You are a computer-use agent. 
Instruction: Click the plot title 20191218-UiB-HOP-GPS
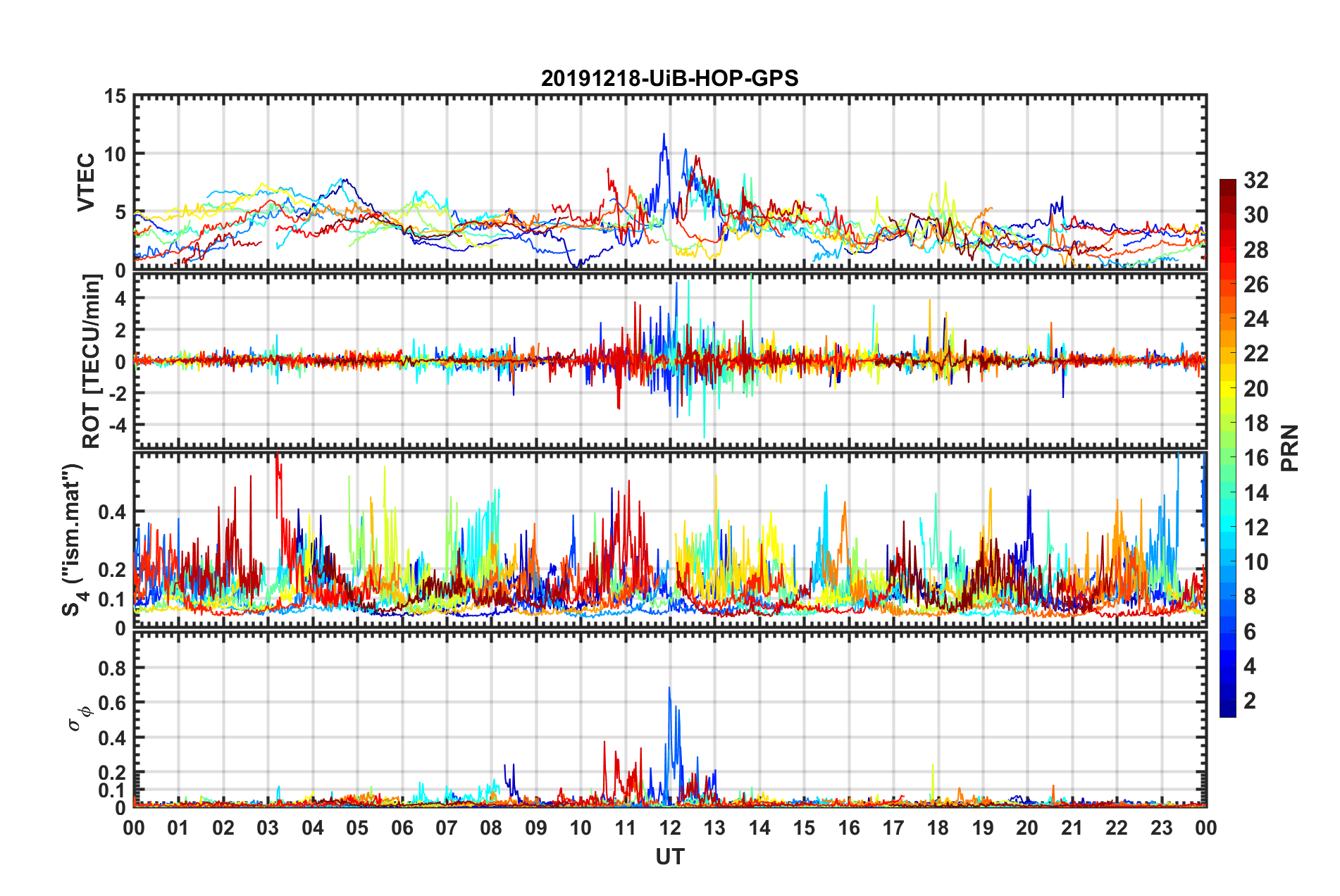click(x=669, y=78)
